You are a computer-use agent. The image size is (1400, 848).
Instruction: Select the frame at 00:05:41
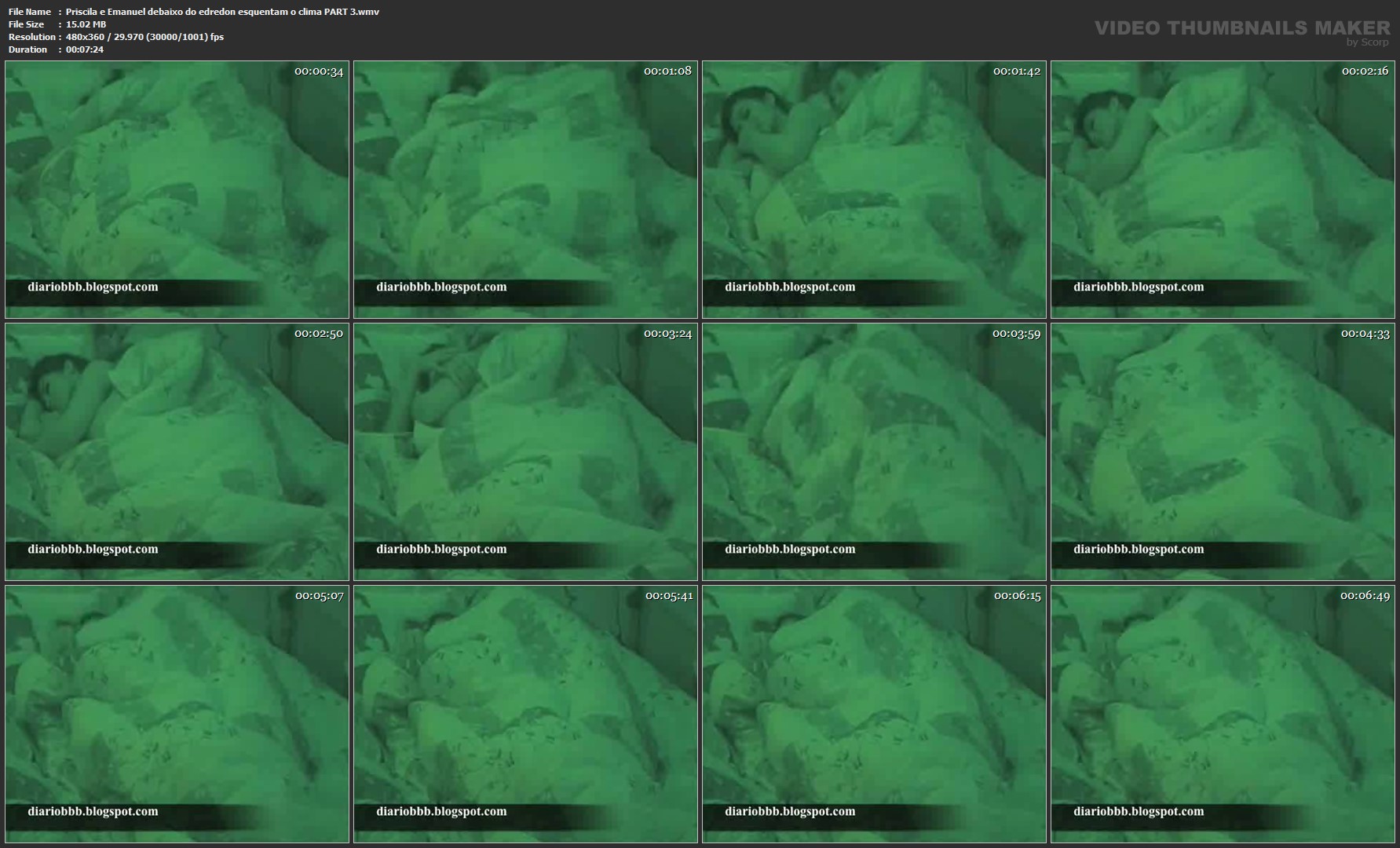pyautogui.click(x=525, y=714)
